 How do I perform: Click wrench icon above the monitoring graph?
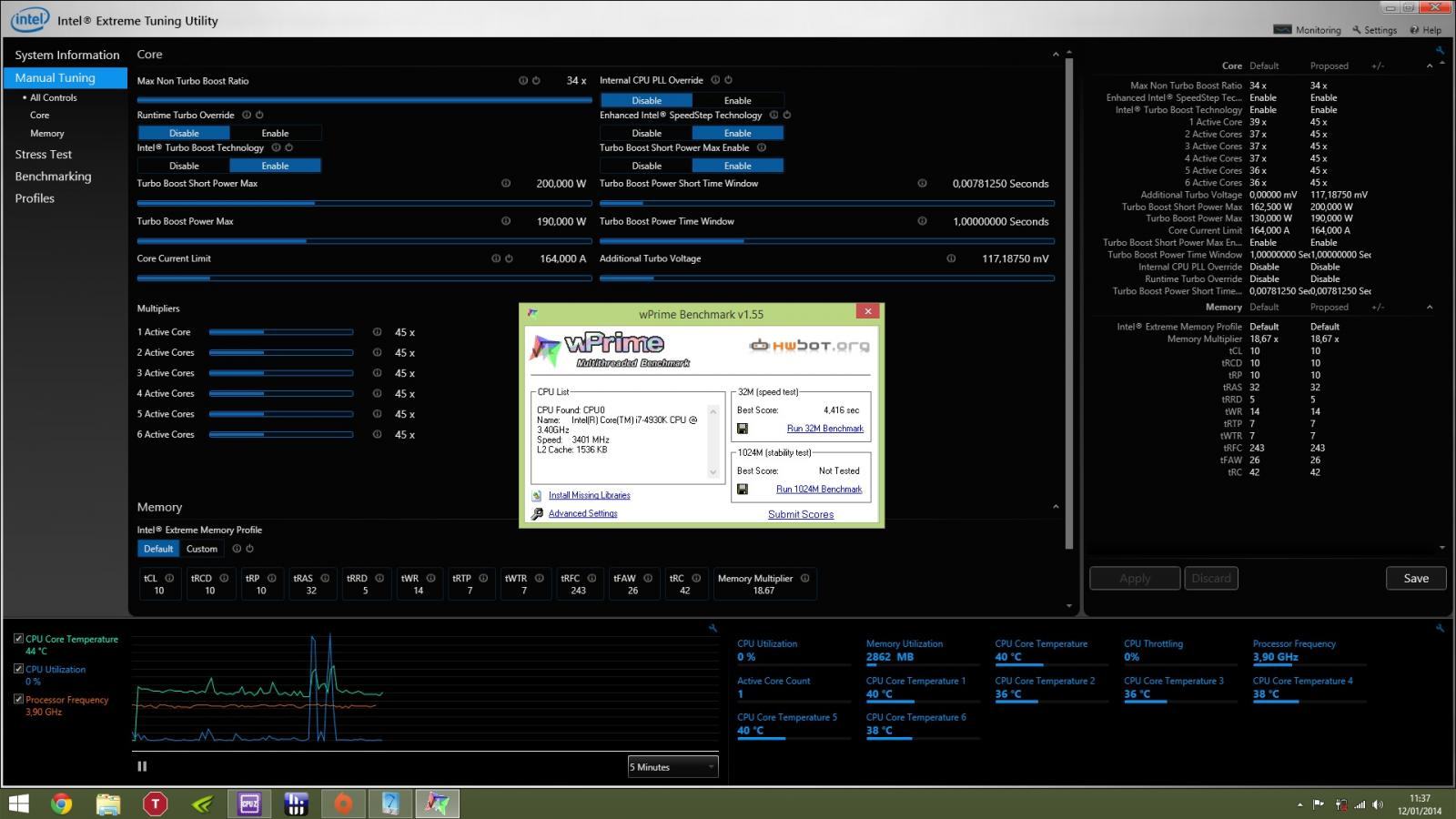(x=713, y=628)
